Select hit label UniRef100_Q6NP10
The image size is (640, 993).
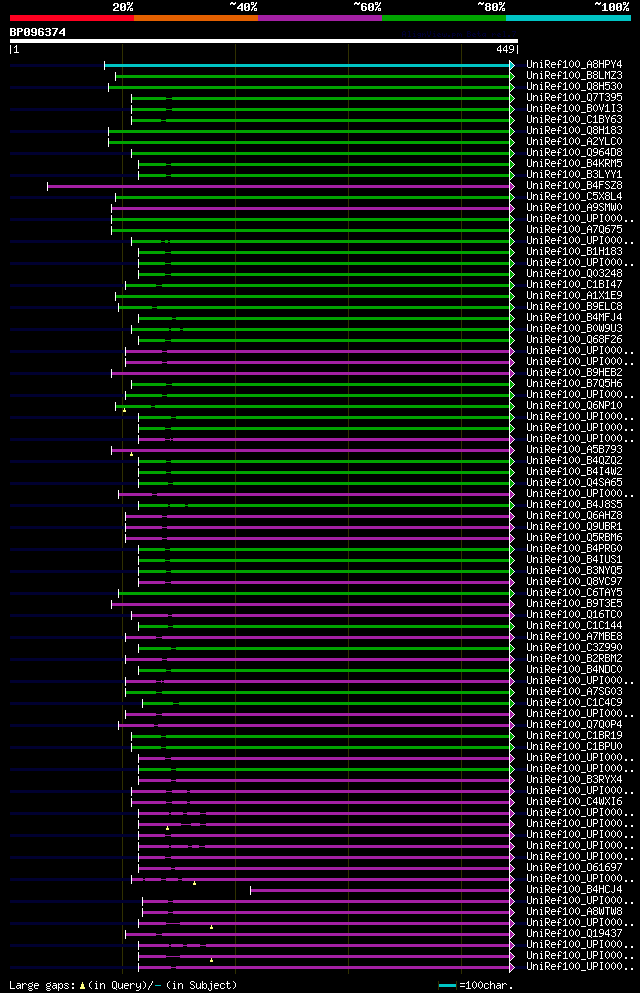pyautogui.click(x=574, y=405)
